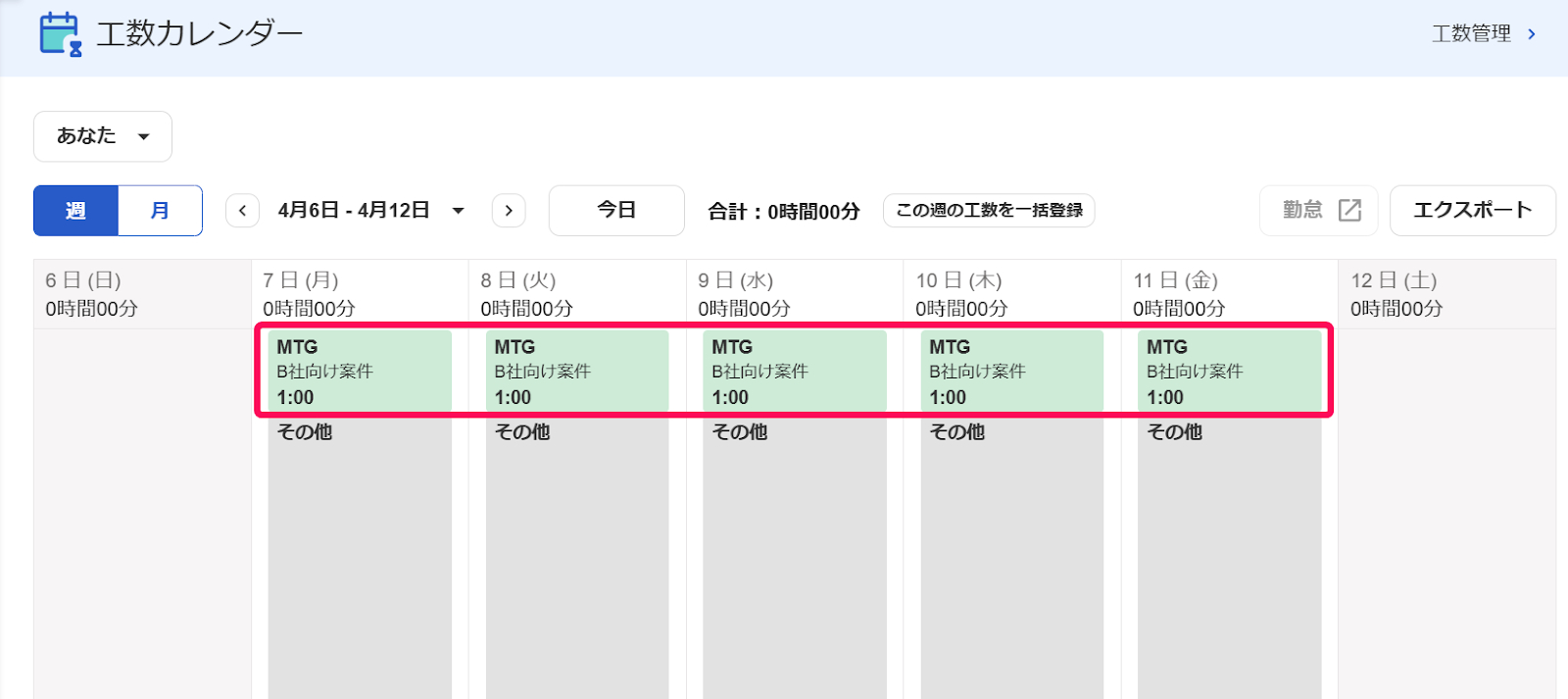1568x699 pixels.
Task: Select the 11日(金) day header
Action: click(x=1176, y=280)
